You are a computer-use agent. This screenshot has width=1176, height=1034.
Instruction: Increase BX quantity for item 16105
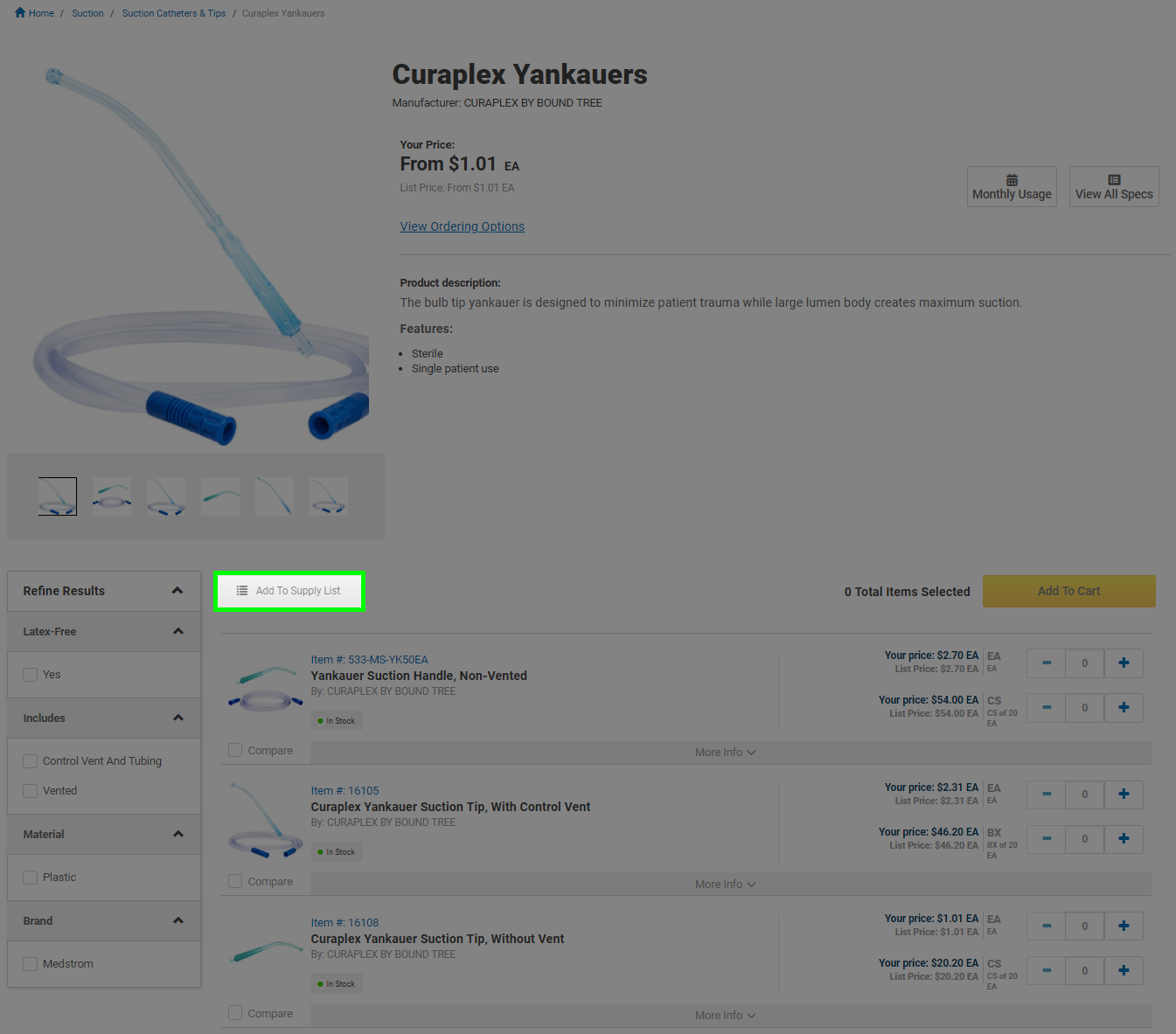(1124, 839)
